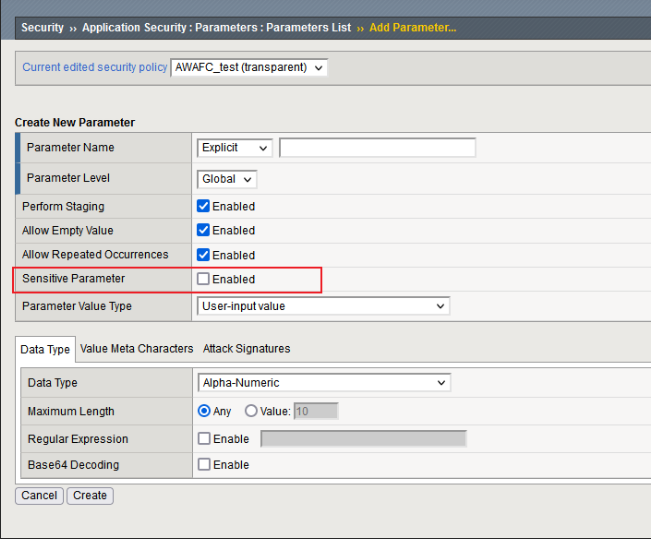Switch to Value Meta Characters tab

(136, 349)
